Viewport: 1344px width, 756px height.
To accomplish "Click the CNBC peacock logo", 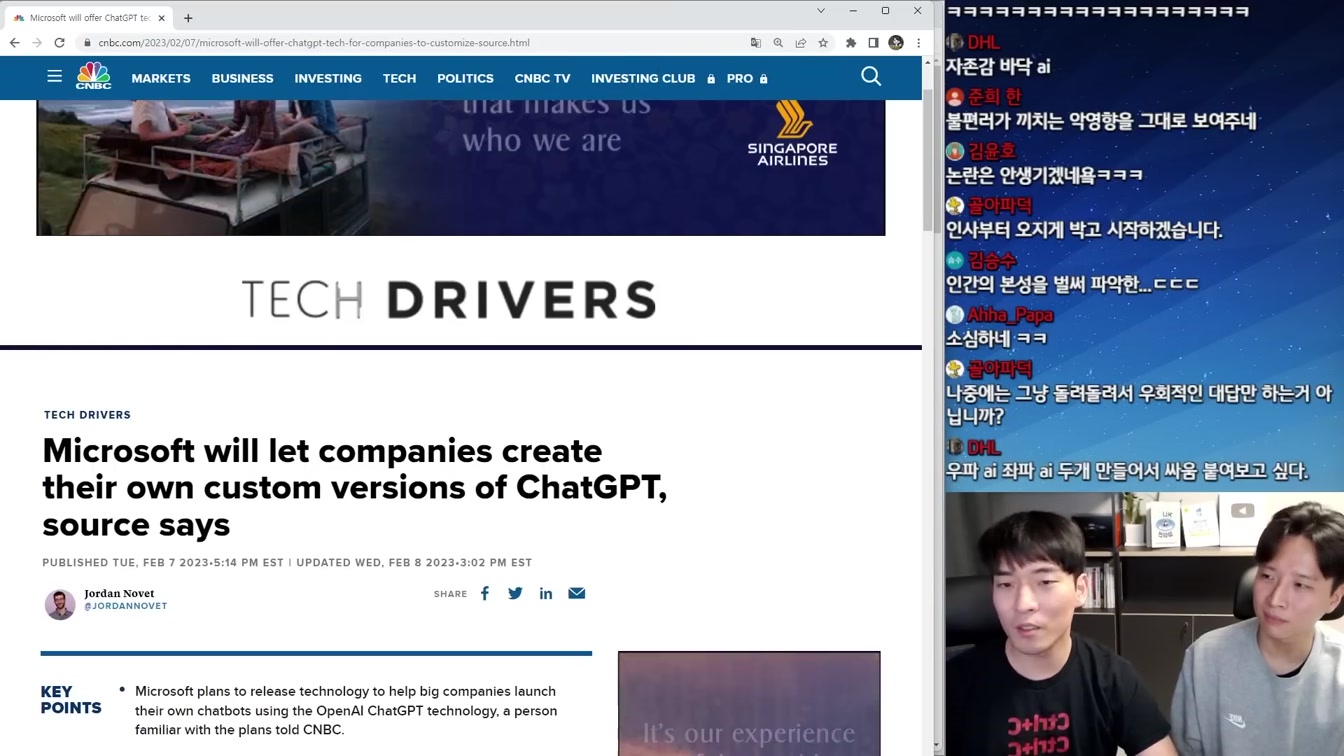I will (94, 76).
